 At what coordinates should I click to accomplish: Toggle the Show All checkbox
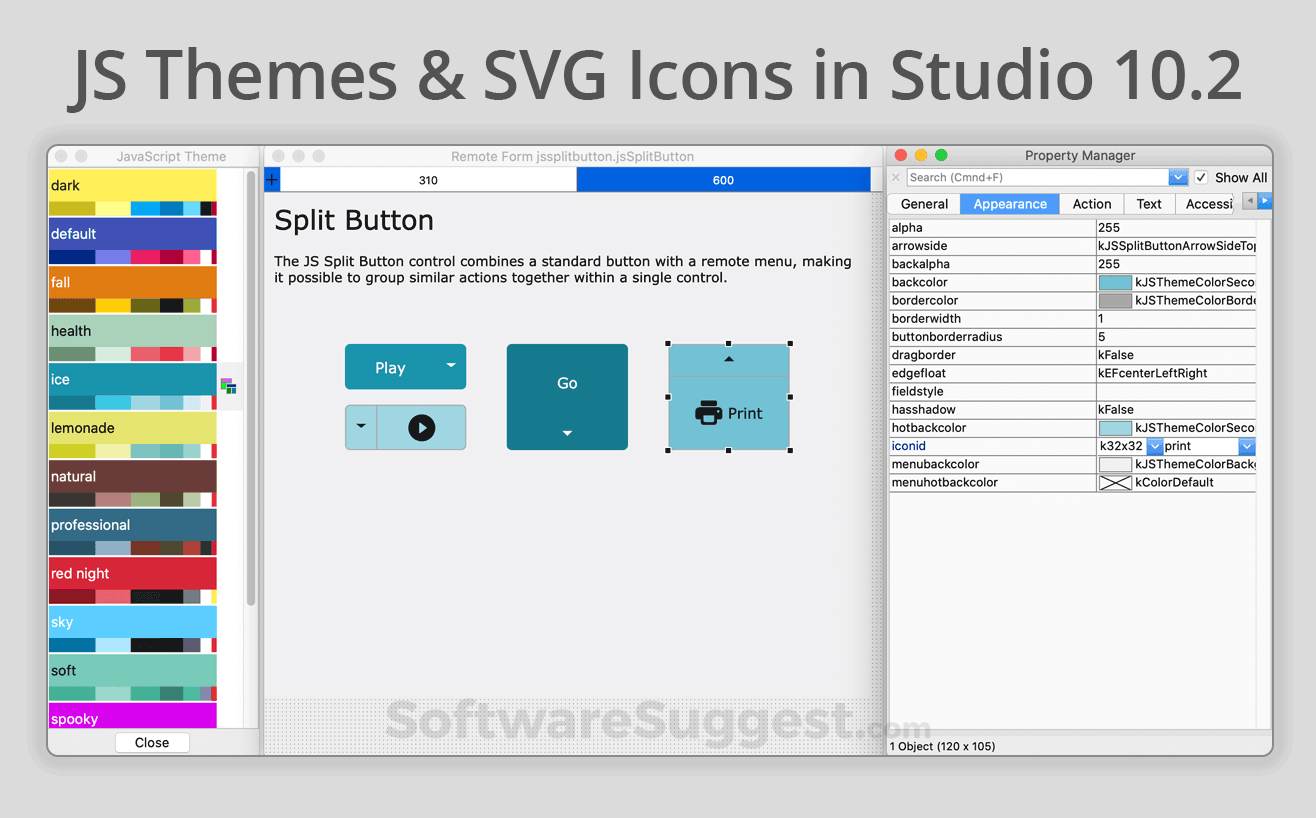coord(1200,177)
